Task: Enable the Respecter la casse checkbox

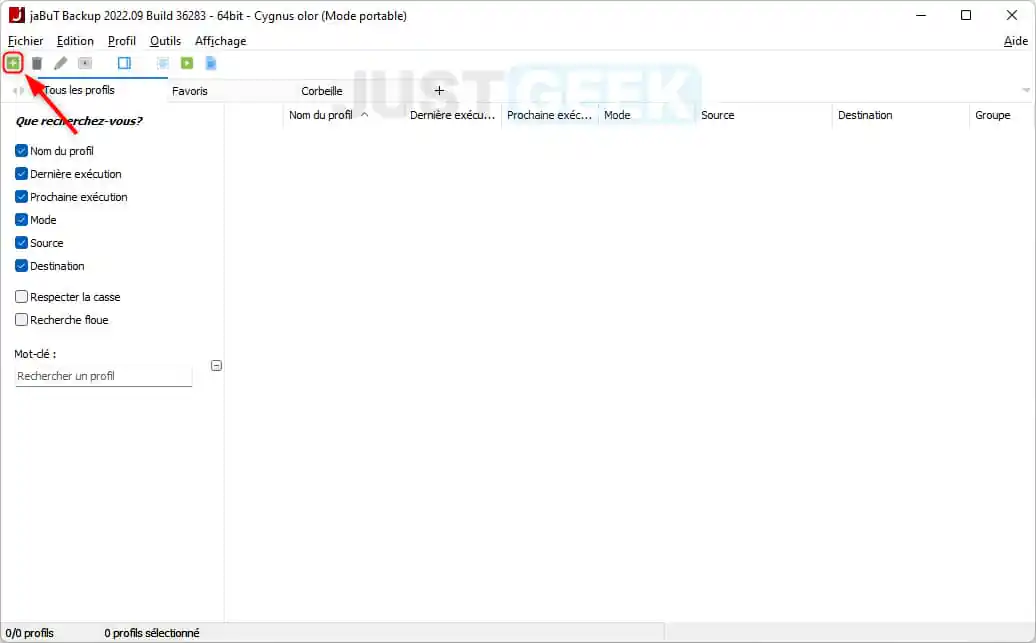Action: point(21,297)
